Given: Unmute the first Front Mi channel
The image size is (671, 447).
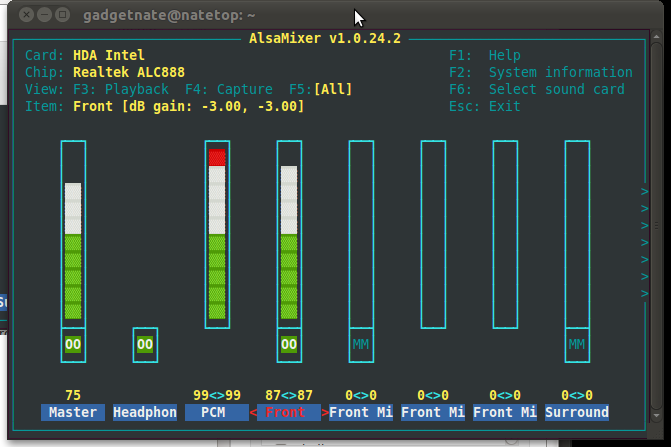Looking at the screenshot, I should [x=361, y=345].
